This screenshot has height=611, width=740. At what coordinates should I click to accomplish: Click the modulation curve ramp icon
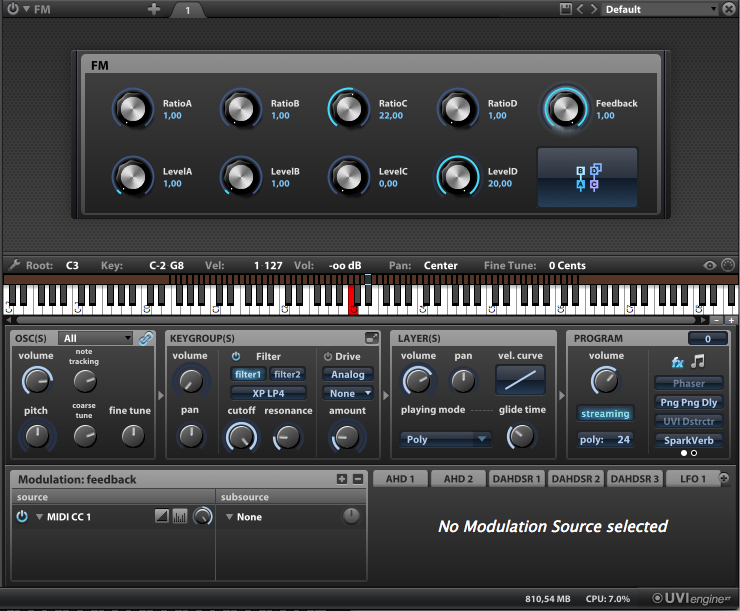pyautogui.click(x=162, y=516)
